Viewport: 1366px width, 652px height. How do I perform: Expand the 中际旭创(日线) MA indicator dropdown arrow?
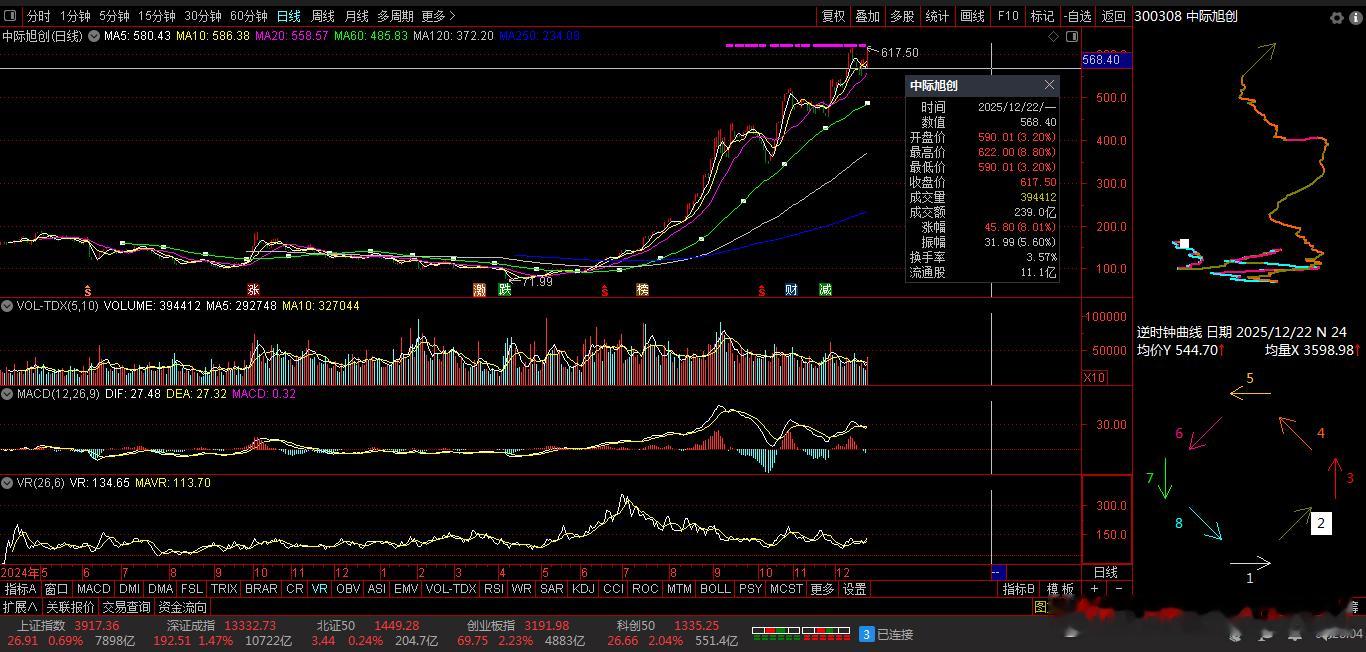pos(94,36)
